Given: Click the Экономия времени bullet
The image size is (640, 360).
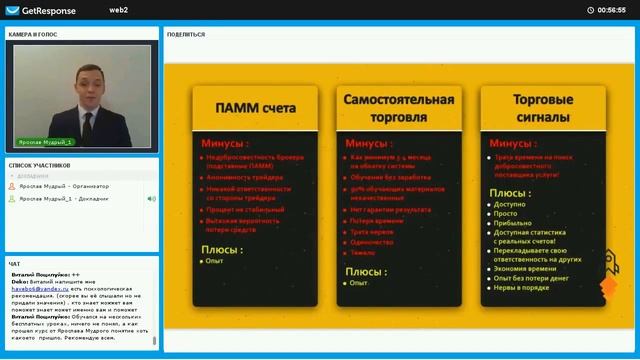Looking at the screenshot, I should (x=525, y=269).
